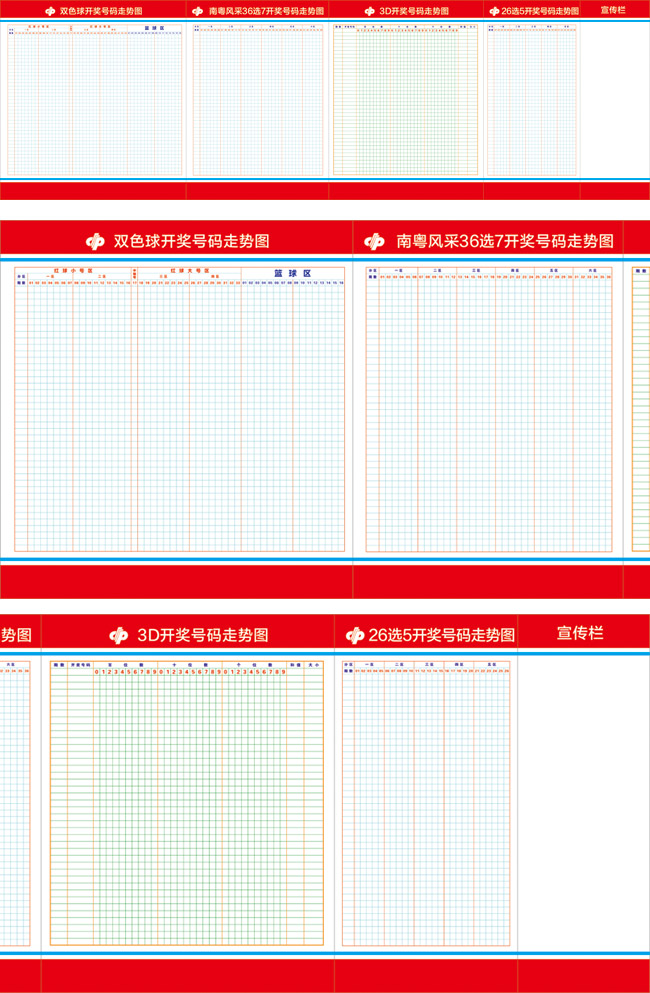Click the large logo before middle 双色球开奖号码走势图

coord(96,241)
